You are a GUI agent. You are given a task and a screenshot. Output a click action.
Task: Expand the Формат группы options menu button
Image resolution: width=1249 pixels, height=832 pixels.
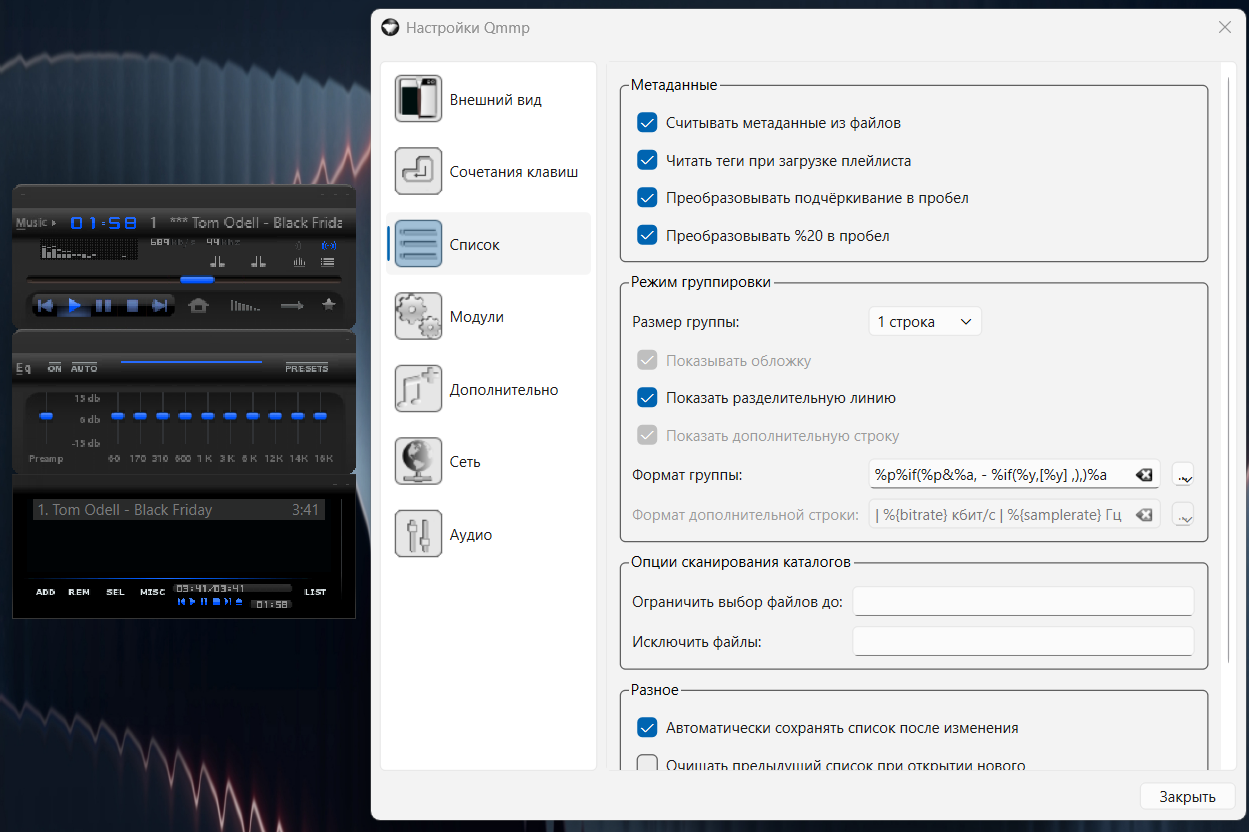[1182, 475]
